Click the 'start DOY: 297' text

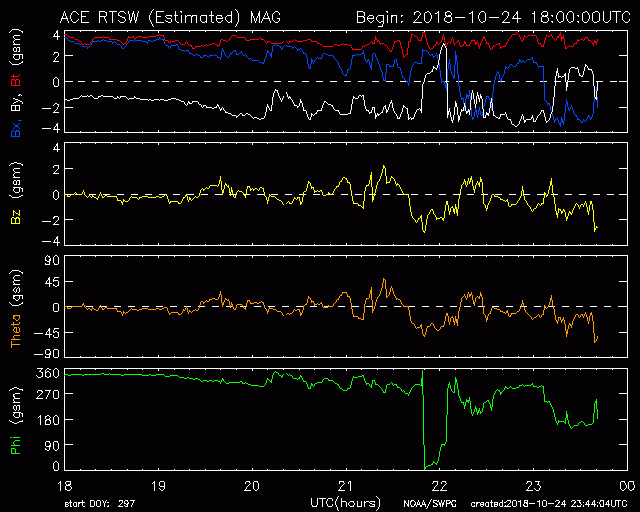pyautogui.click(x=100, y=504)
